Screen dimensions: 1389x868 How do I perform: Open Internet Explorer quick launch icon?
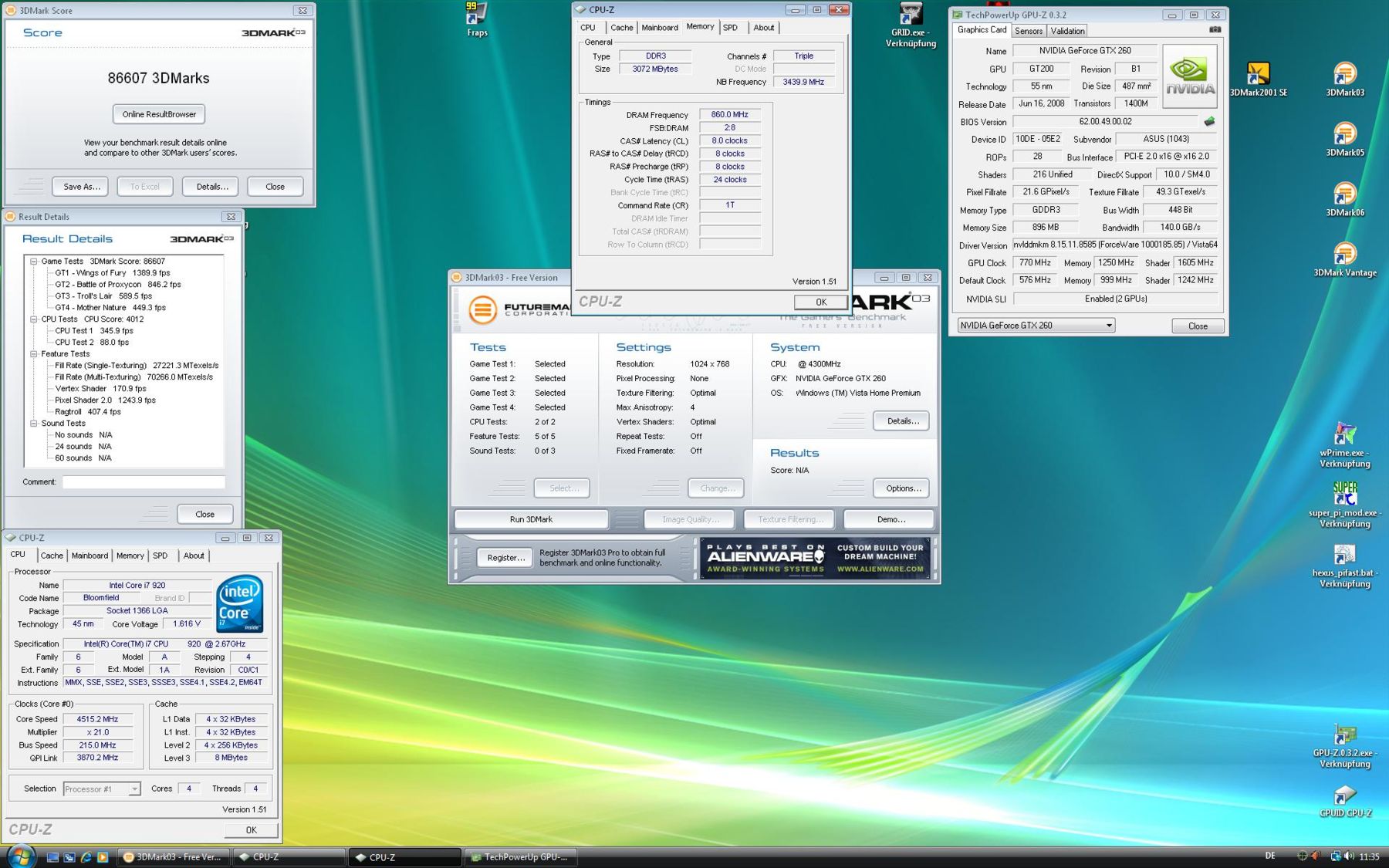tap(86, 857)
